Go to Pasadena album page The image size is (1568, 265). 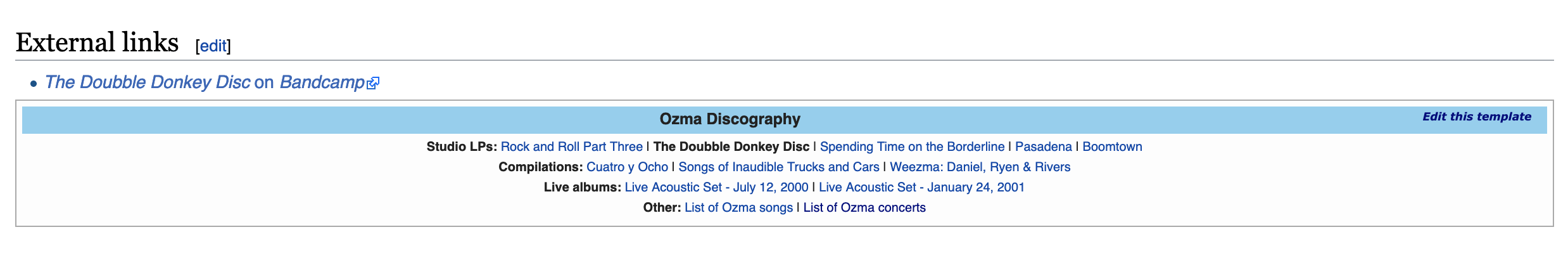tap(1043, 146)
